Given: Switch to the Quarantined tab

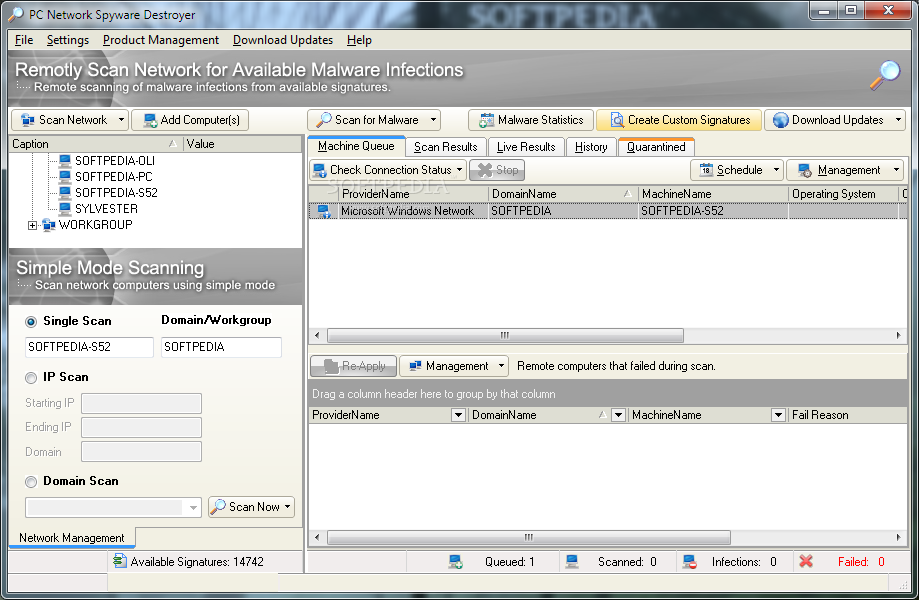Looking at the screenshot, I should click(656, 147).
